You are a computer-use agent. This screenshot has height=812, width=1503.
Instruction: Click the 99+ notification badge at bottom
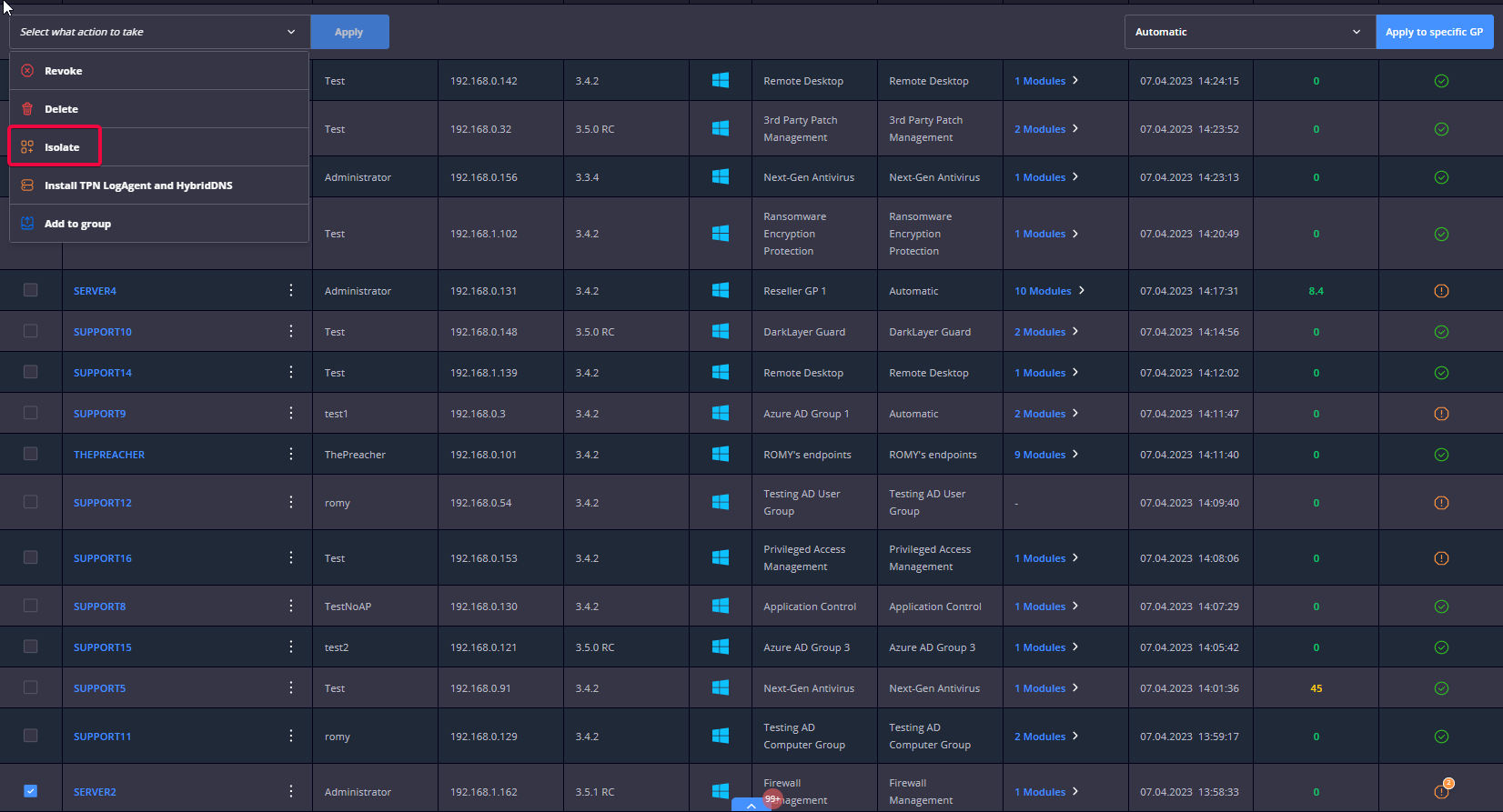[x=772, y=799]
